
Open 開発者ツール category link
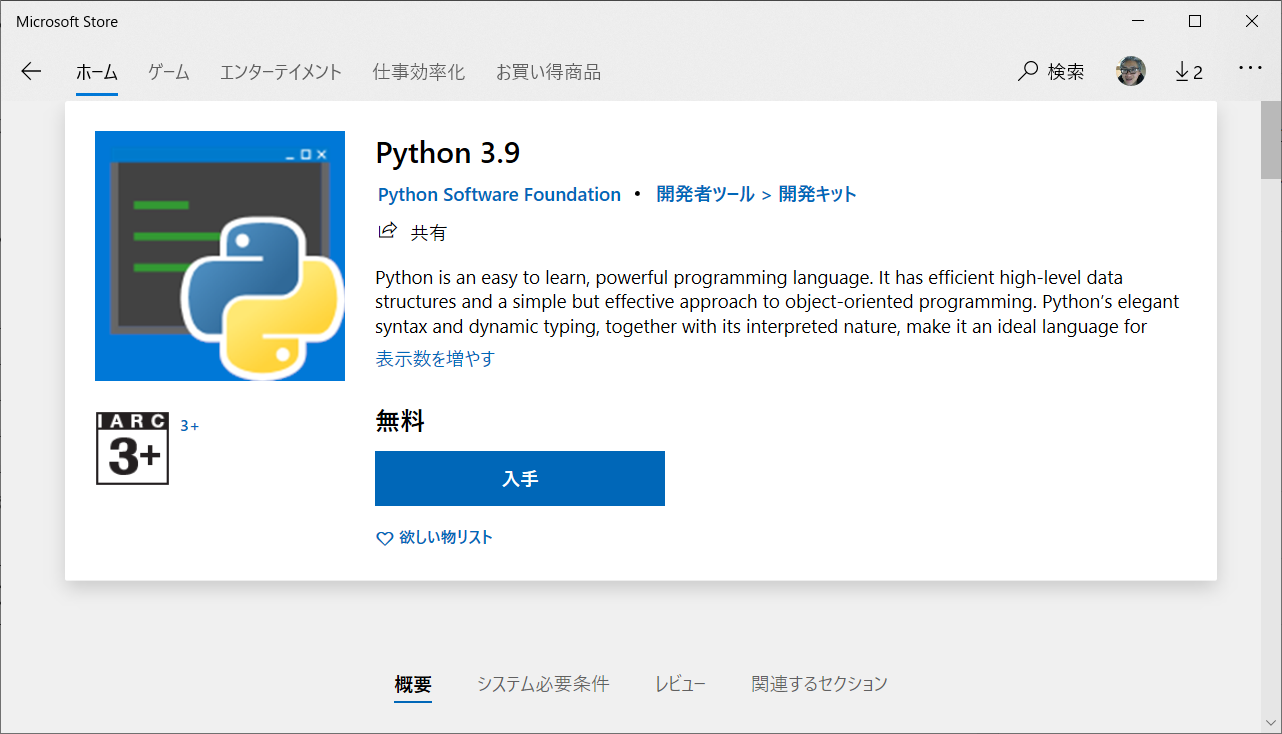[705, 195]
